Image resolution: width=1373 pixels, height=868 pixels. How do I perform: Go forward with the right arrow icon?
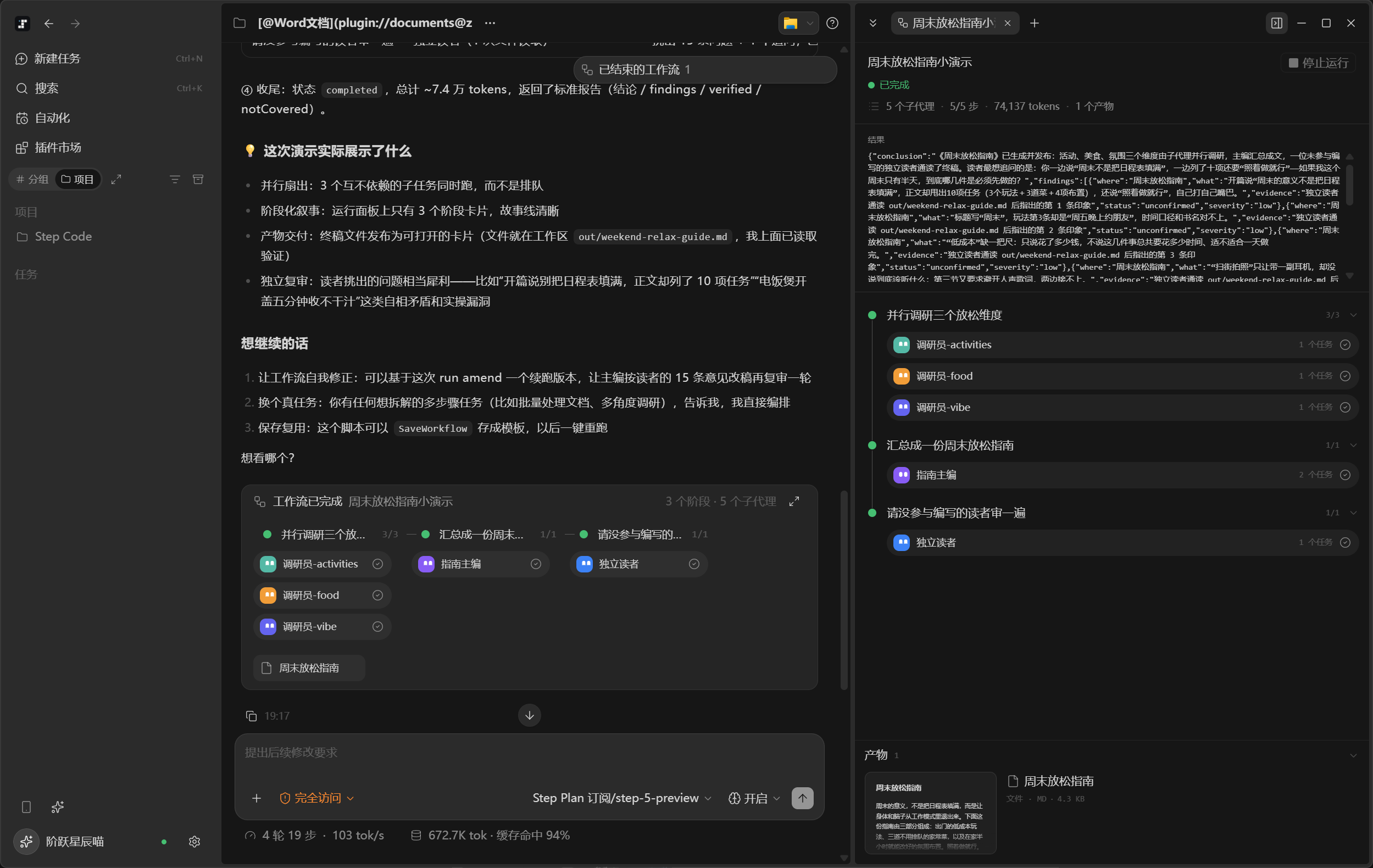[75, 24]
